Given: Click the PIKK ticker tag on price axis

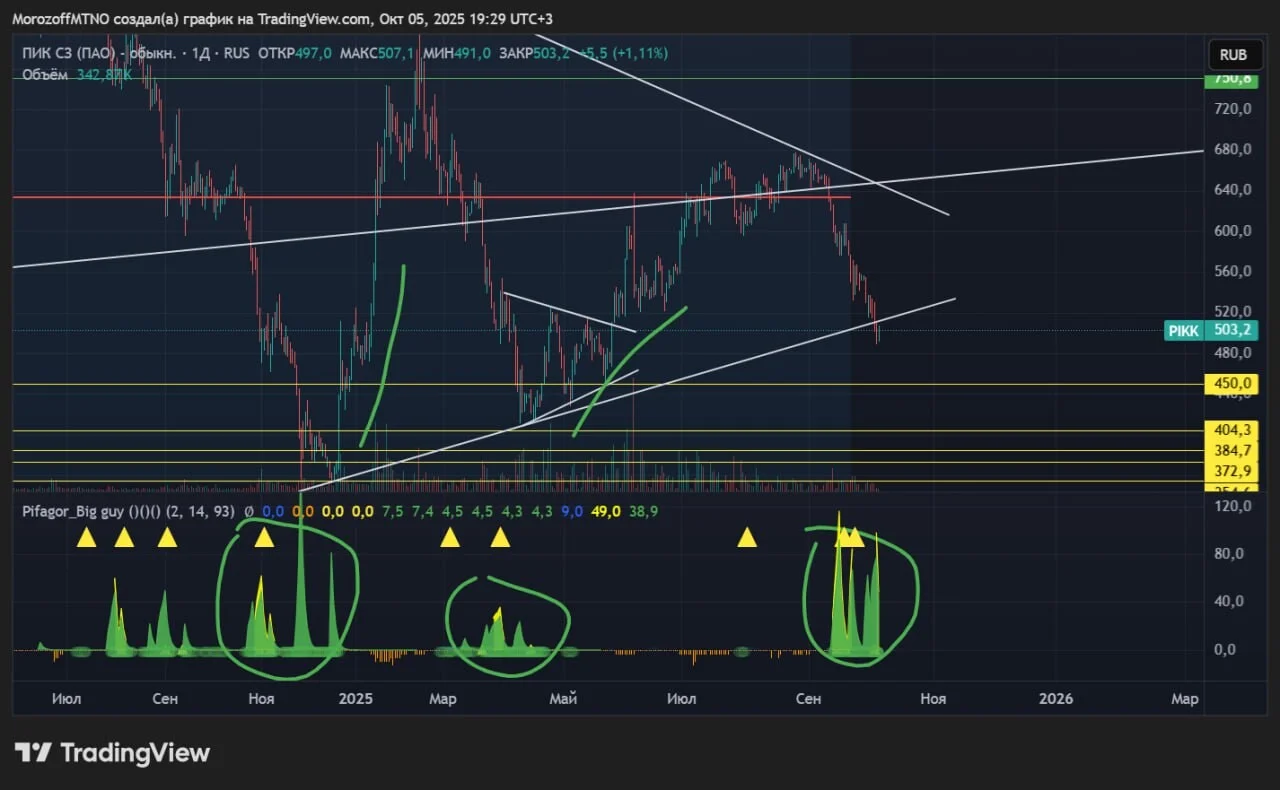Looking at the screenshot, I should pos(1184,330).
